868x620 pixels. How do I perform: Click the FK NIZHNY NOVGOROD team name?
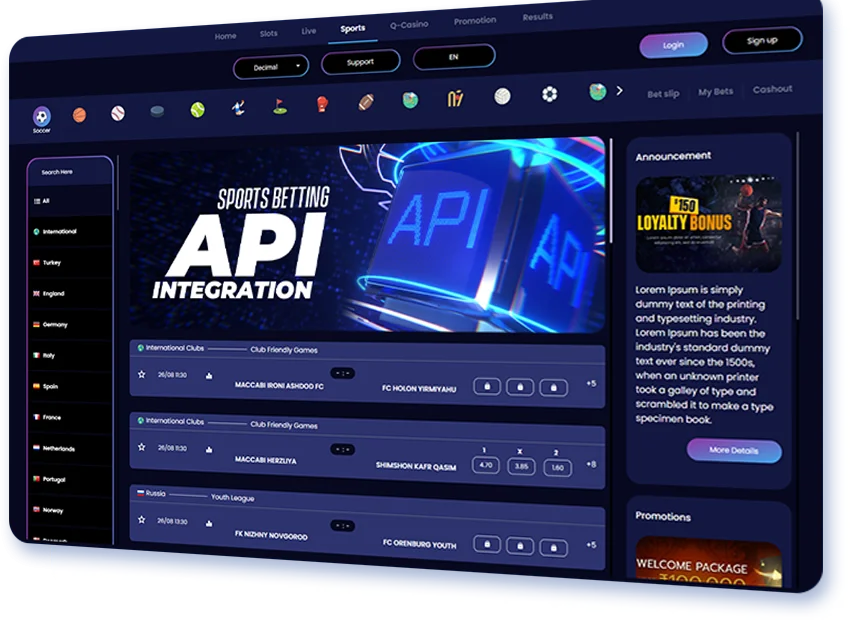271,535
